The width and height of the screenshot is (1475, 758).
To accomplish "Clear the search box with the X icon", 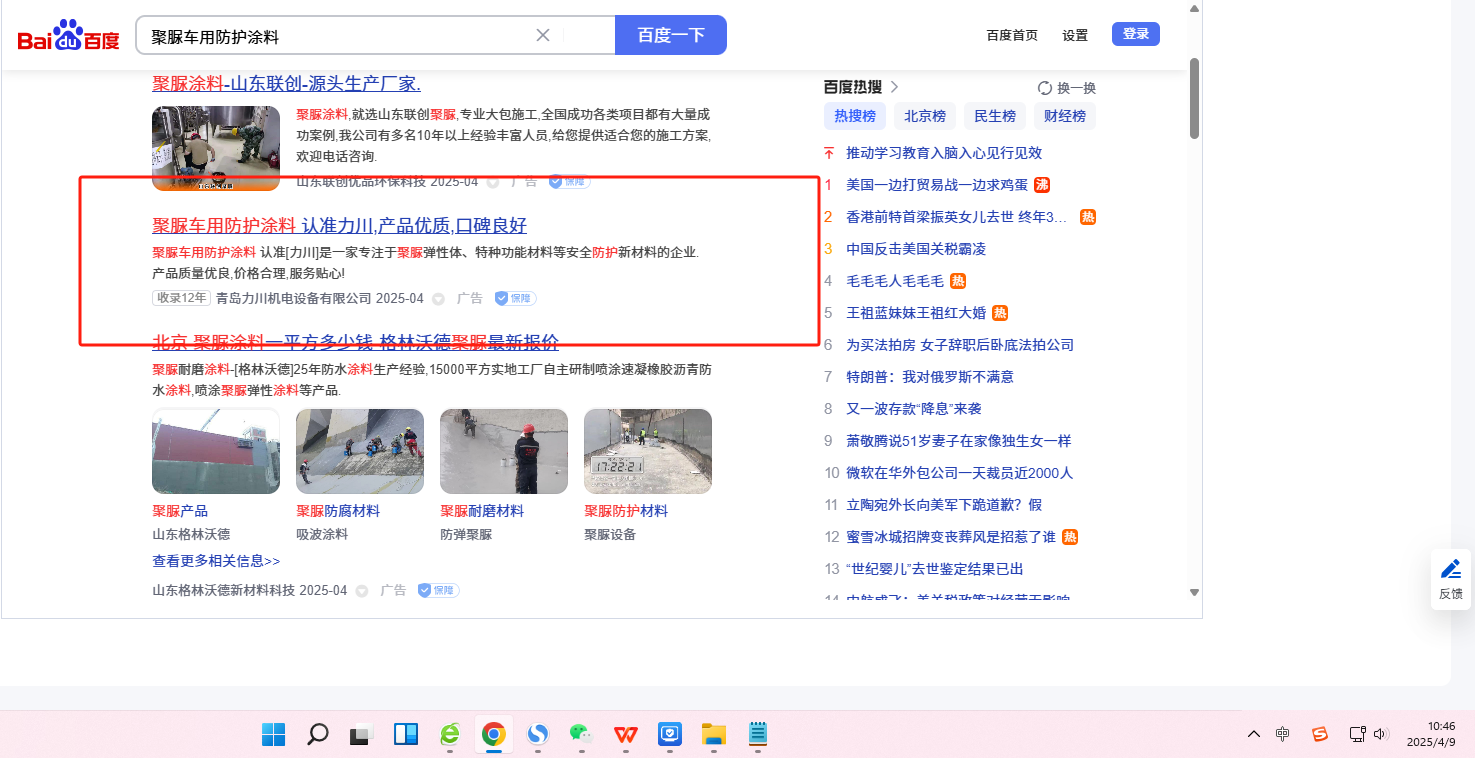I will [543, 35].
